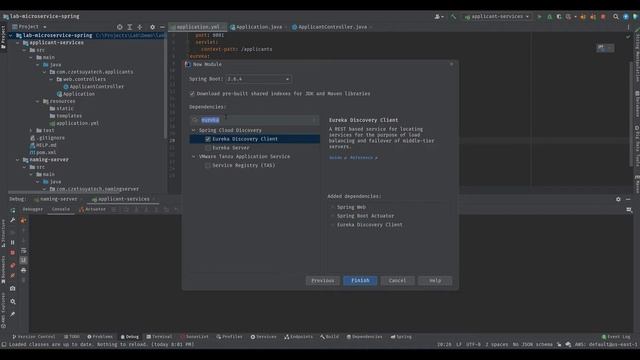
Task: Open the Spring Boot version dropdown
Action: pyautogui.click(x=259, y=79)
